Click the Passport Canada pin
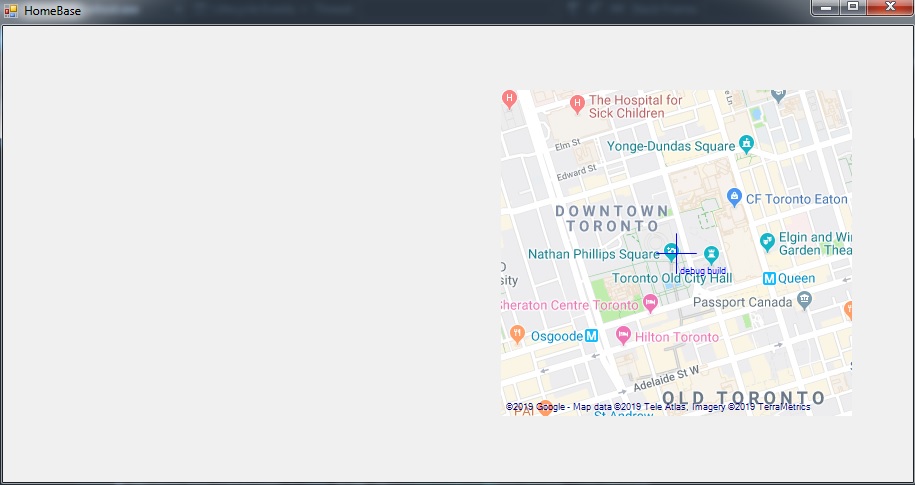The image size is (915, 485). tap(804, 301)
